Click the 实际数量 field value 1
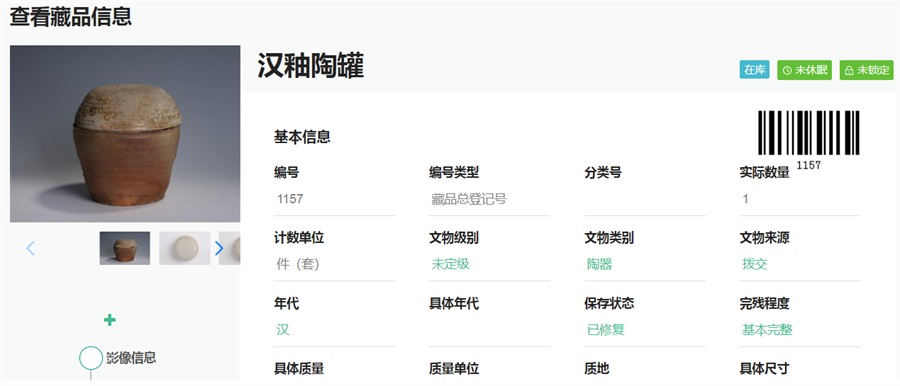900x386 pixels. click(800, 200)
